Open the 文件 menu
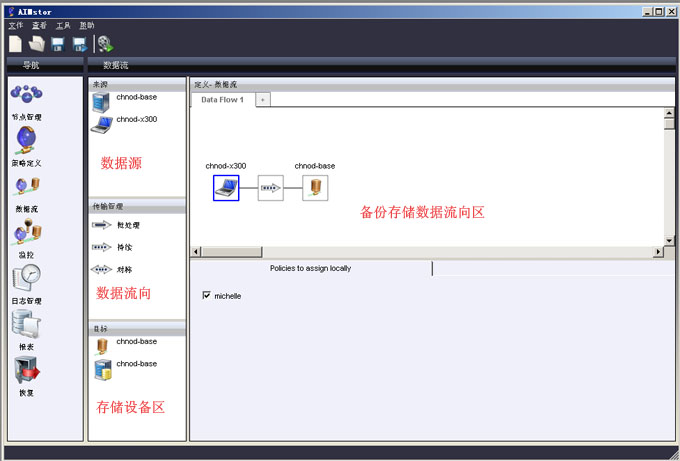 coord(15,24)
